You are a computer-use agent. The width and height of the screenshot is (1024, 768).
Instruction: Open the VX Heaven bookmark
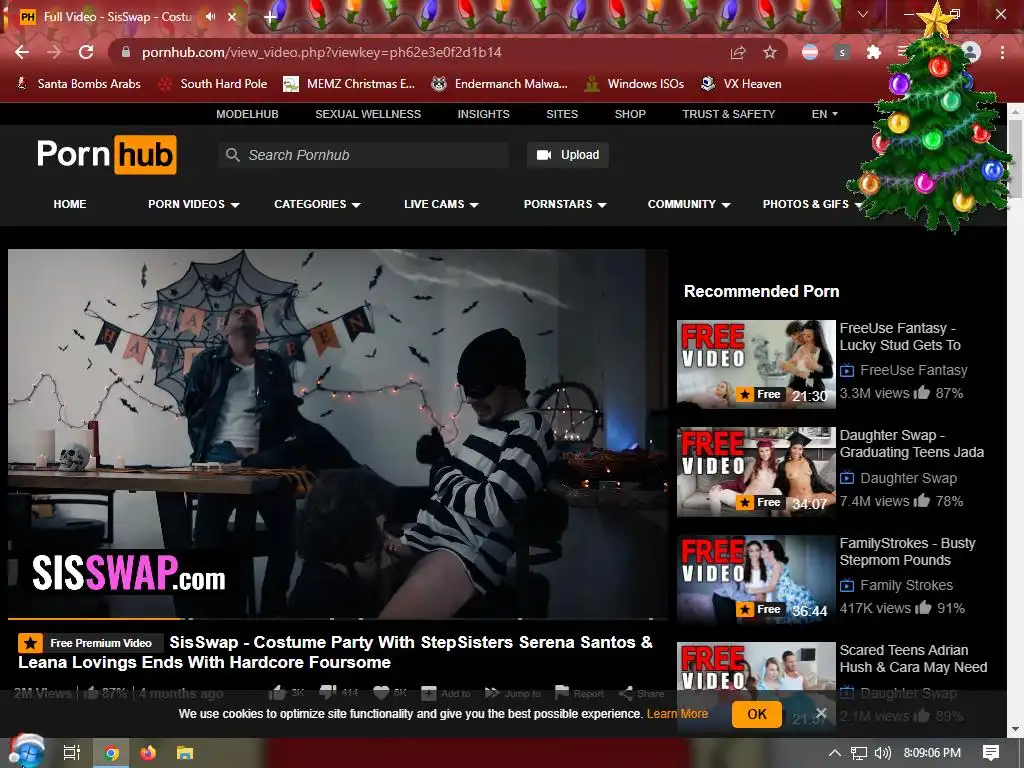pos(741,84)
